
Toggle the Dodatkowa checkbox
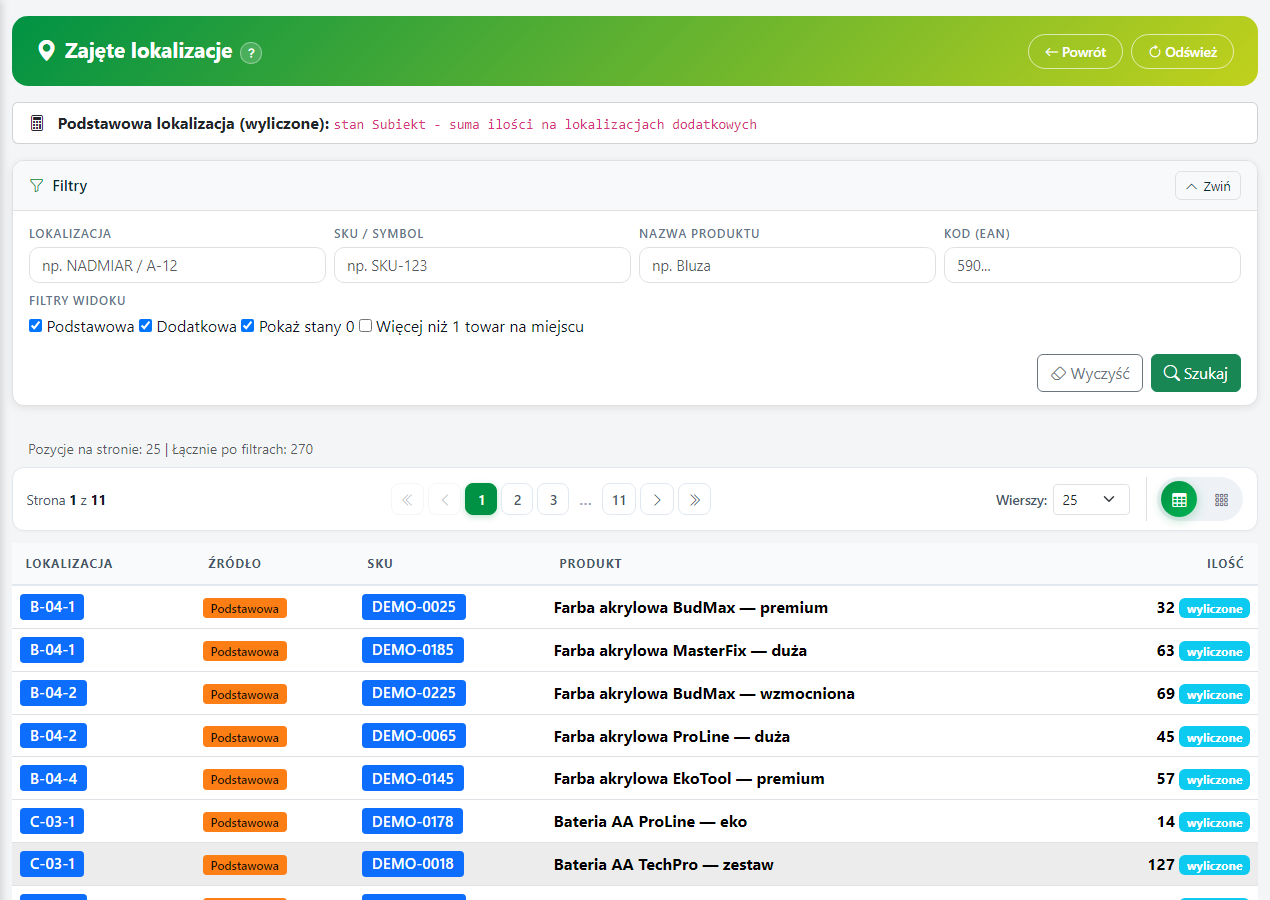146,326
